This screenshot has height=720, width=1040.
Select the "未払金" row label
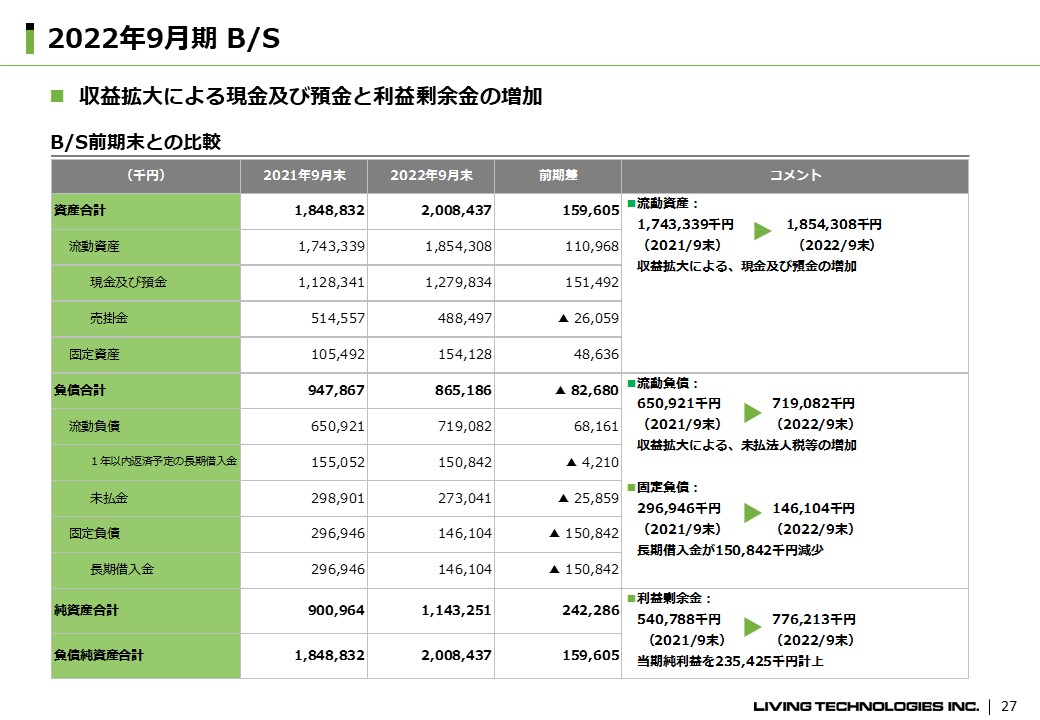(x=109, y=498)
